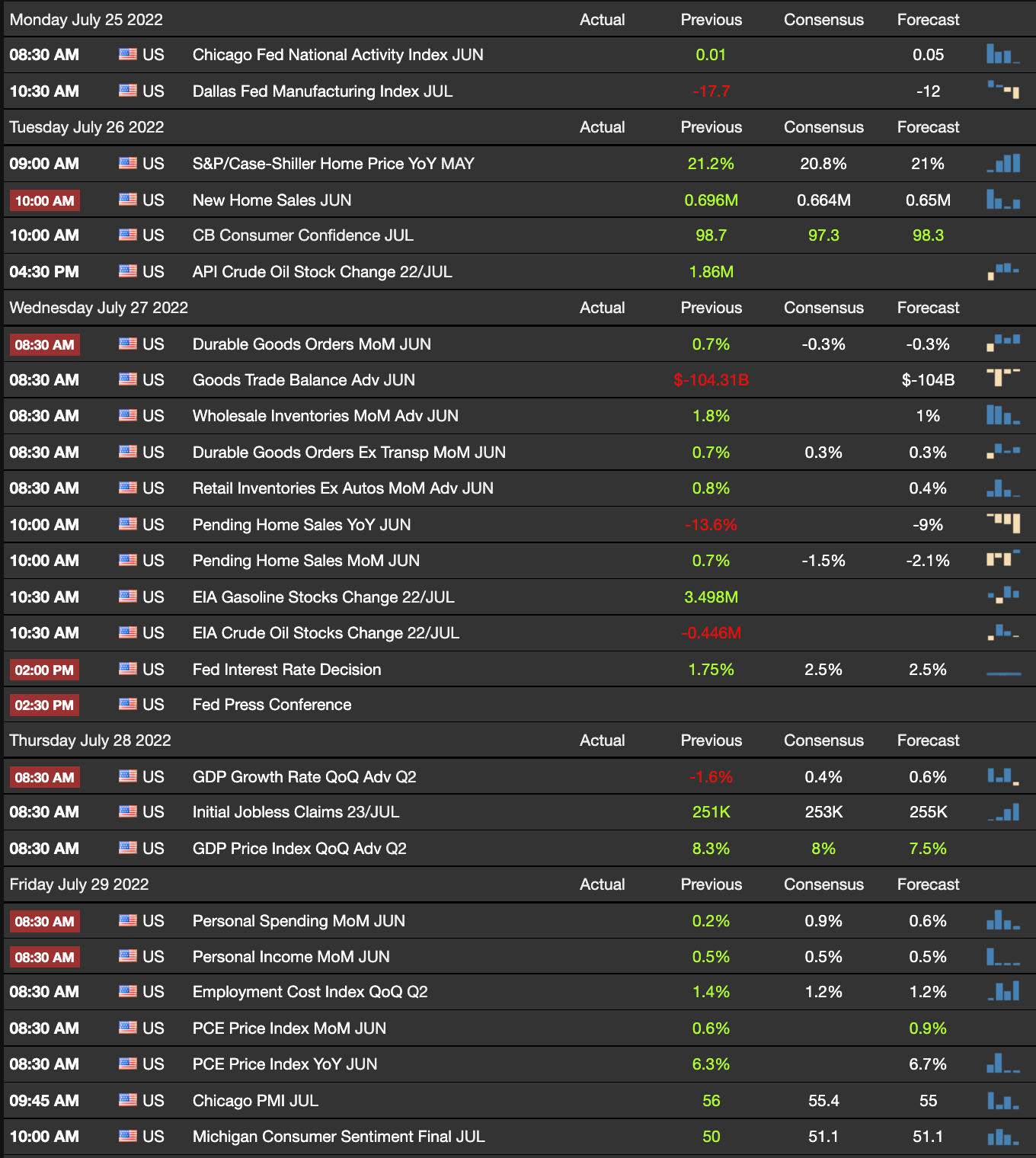Select the Thursday July 28 2022 date header

tap(90, 741)
